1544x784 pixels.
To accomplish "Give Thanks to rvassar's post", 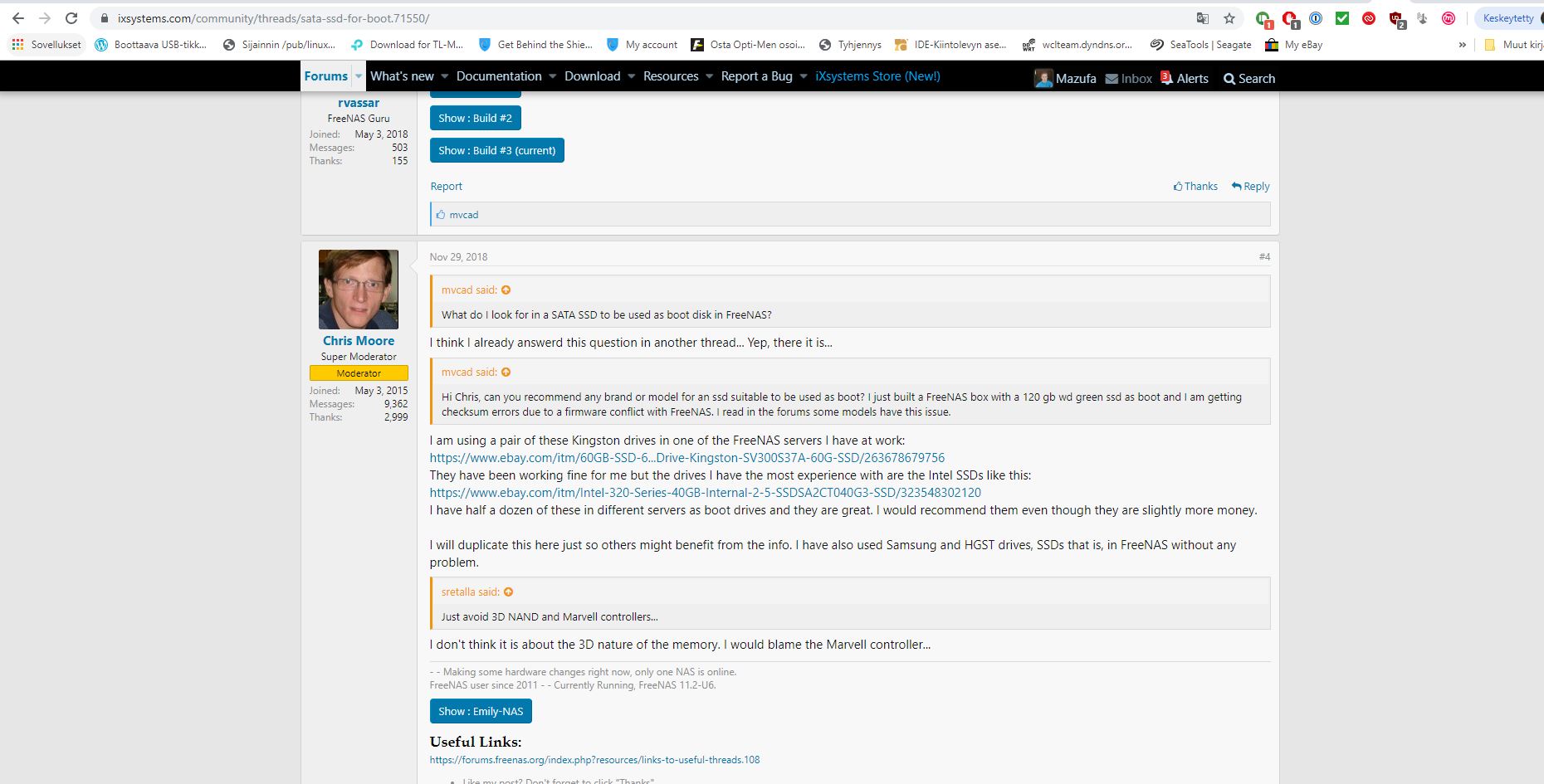I will point(1195,187).
